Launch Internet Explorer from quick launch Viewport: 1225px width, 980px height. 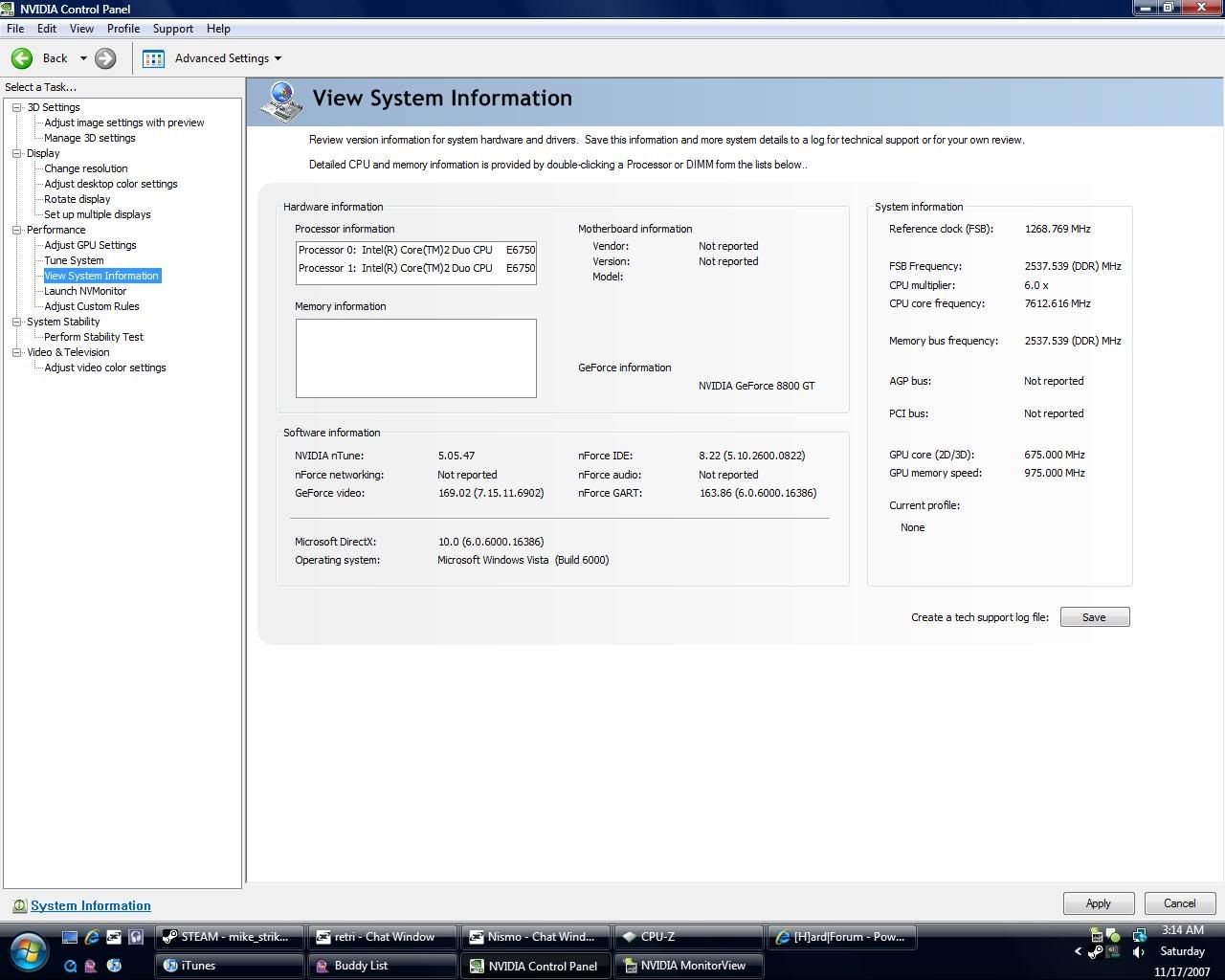pyautogui.click(x=92, y=937)
